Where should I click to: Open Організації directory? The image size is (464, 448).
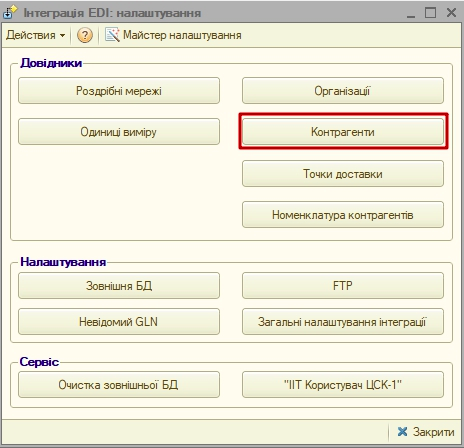click(343, 91)
